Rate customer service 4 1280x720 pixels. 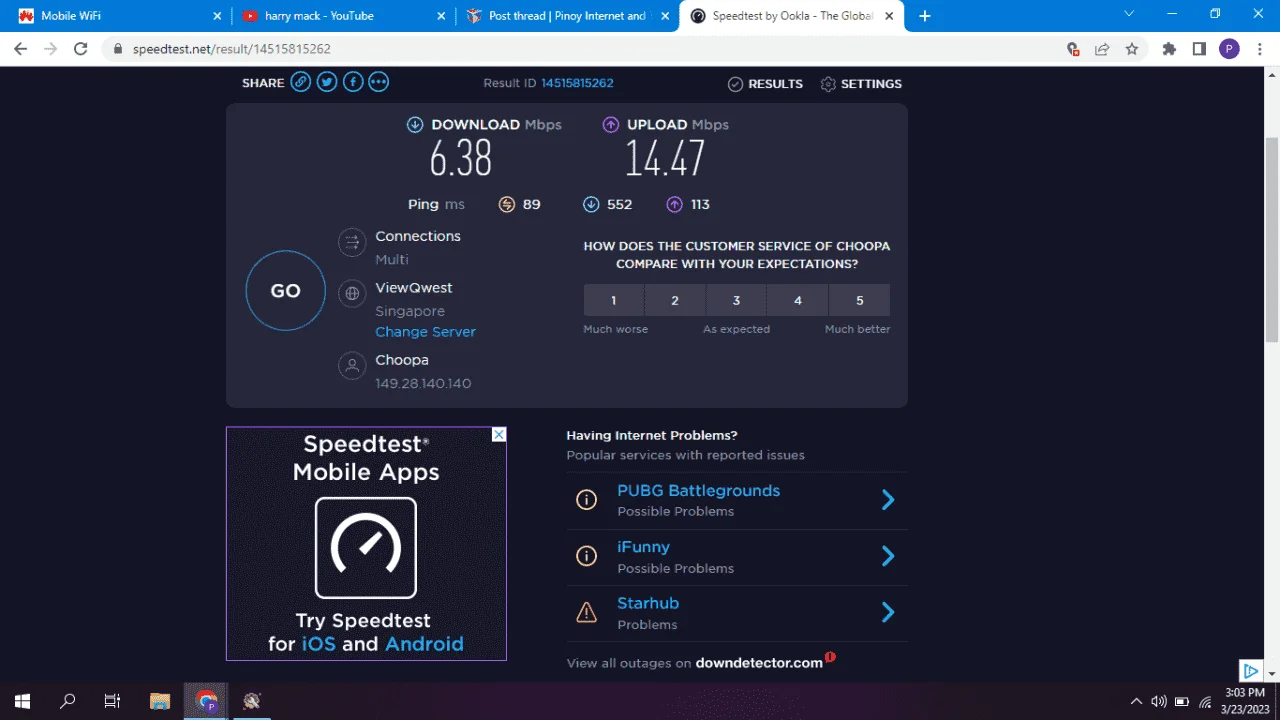[x=798, y=300]
